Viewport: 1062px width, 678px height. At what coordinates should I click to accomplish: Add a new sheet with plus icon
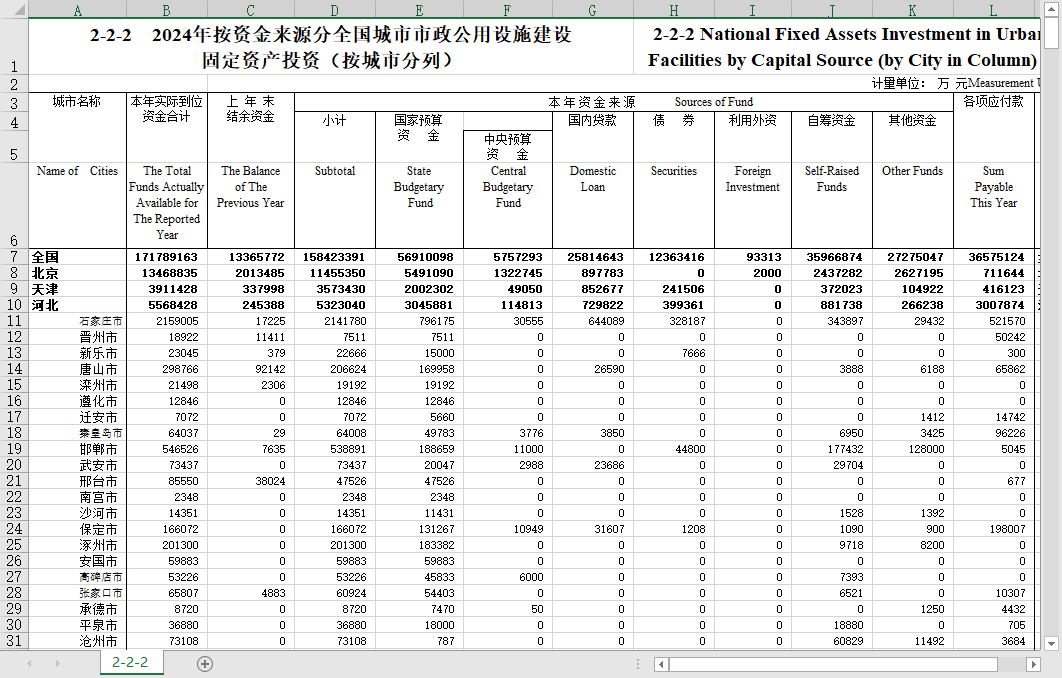[x=205, y=664]
